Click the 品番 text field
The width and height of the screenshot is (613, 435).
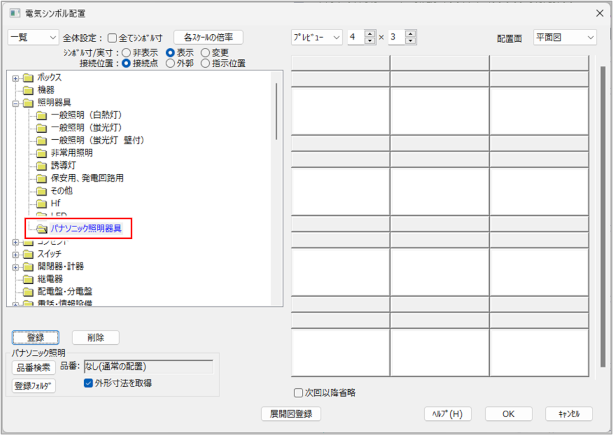coord(148,367)
